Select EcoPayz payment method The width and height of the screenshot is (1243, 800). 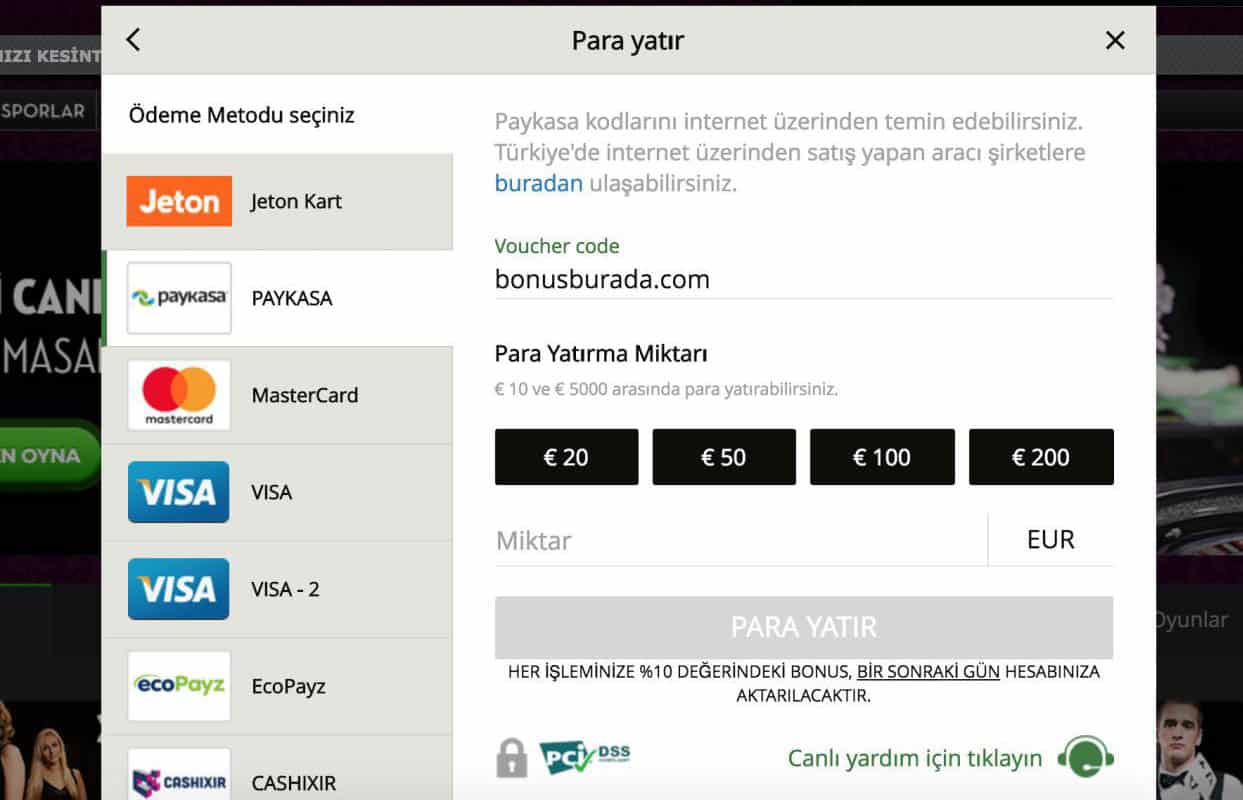pyautogui.click(x=277, y=686)
